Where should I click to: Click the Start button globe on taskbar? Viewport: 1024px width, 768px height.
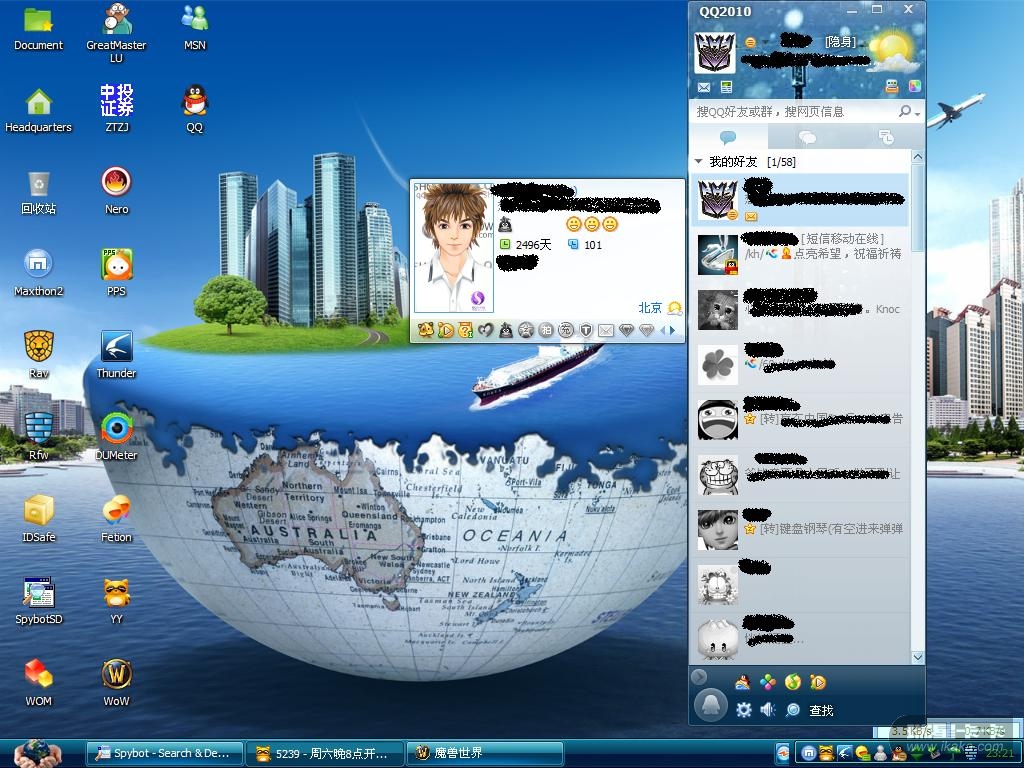(37, 752)
